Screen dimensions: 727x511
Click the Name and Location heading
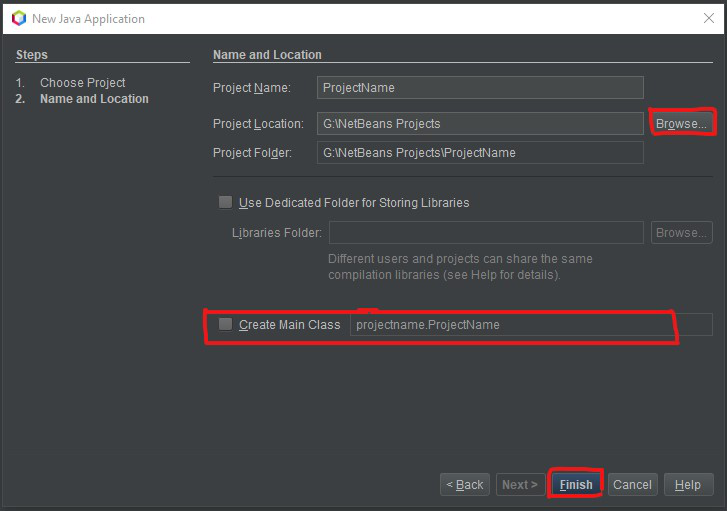[267, 55]
